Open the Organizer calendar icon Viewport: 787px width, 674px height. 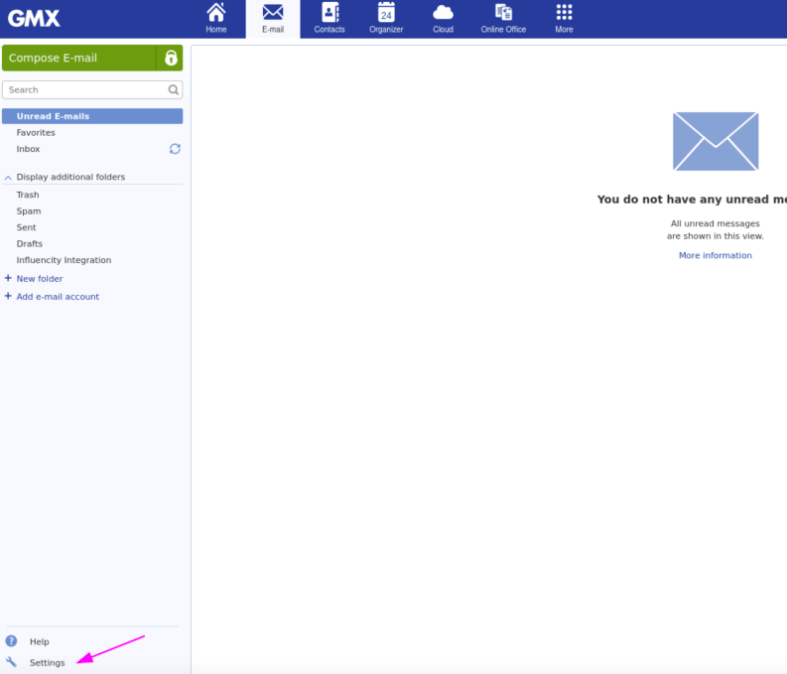pos(386,13)
